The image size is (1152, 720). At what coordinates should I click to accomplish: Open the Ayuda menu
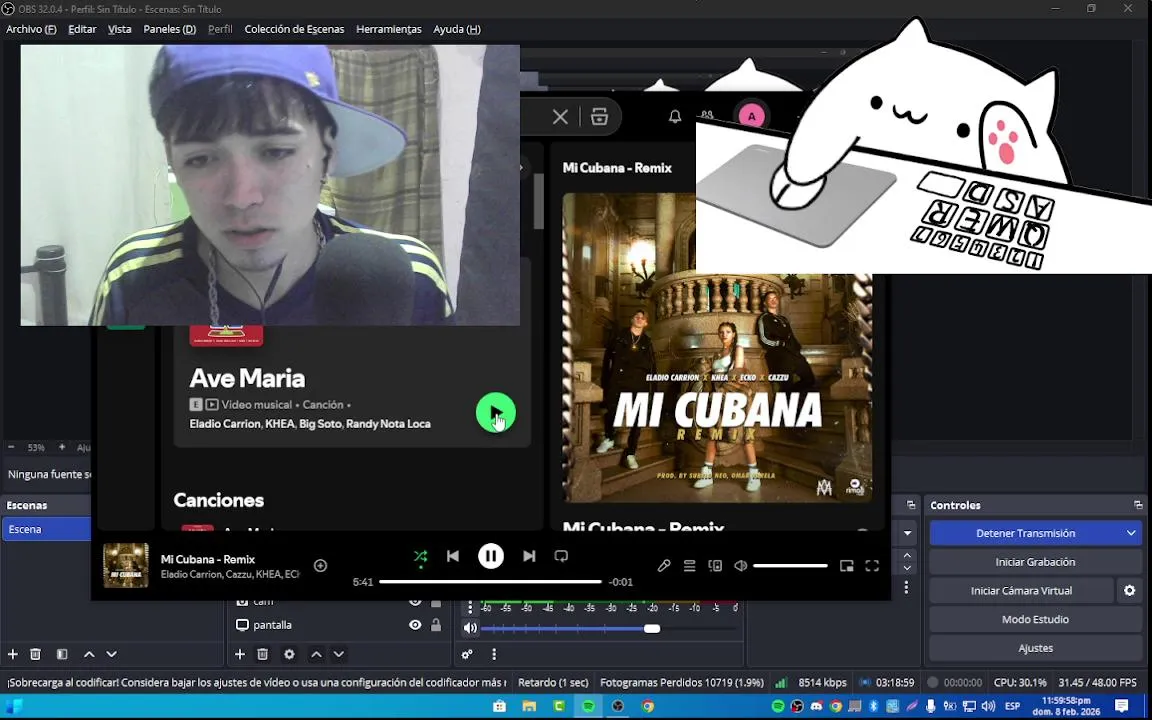pos(457,29)
